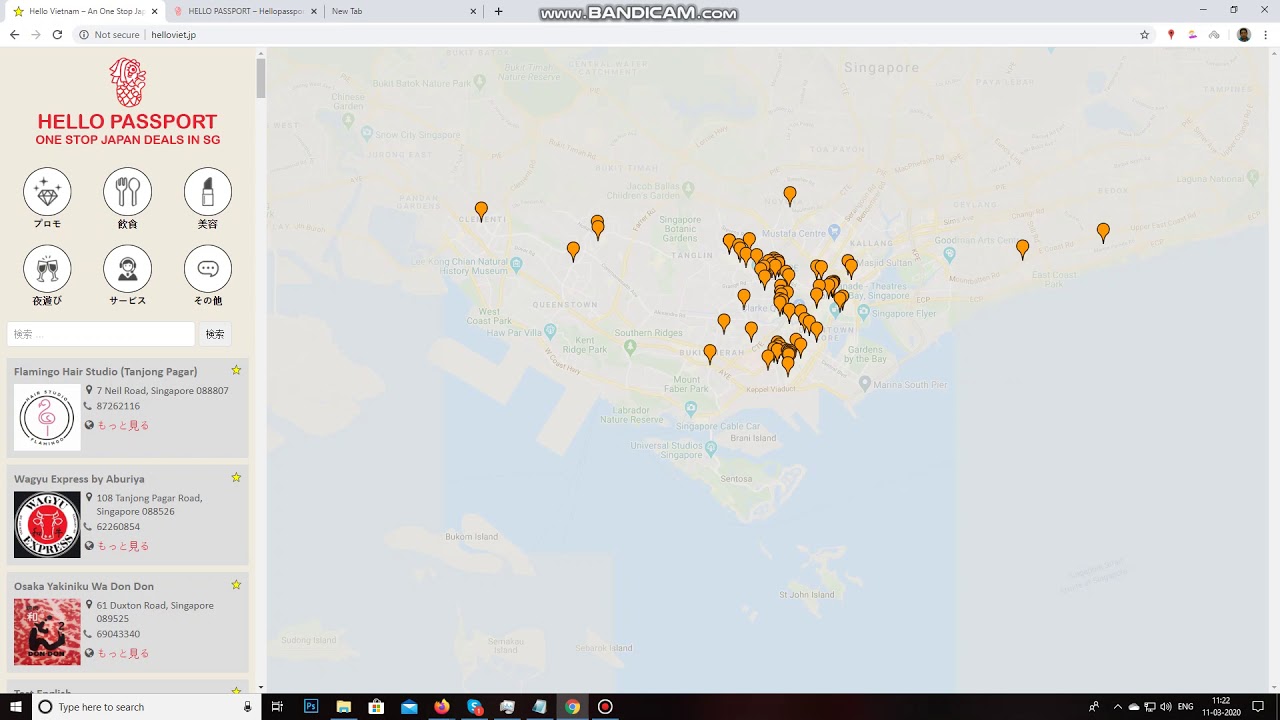The width and height of the screenshot is (1280, 720).
Task: Bookmark this page with the address bar star
Action: click(x=1145, y=35)
